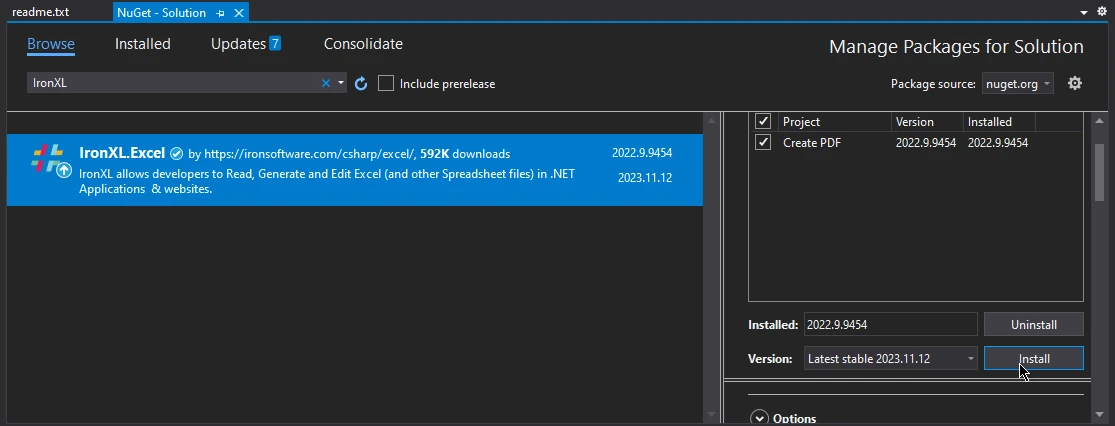The height and width of the screenshot is (426, 1115).
Task: Enable the Include prerelease checkbox
Action: [386, 84]
